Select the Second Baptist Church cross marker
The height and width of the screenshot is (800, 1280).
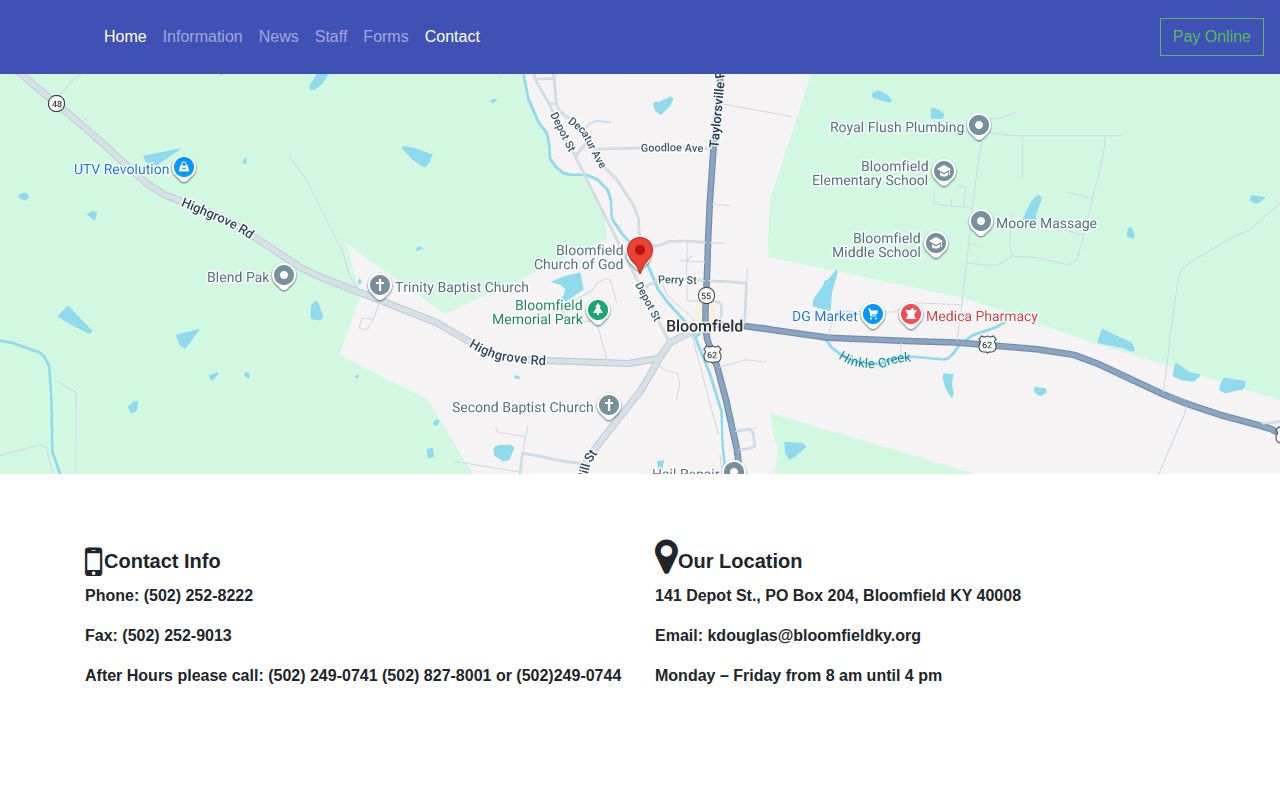[609, 406]
